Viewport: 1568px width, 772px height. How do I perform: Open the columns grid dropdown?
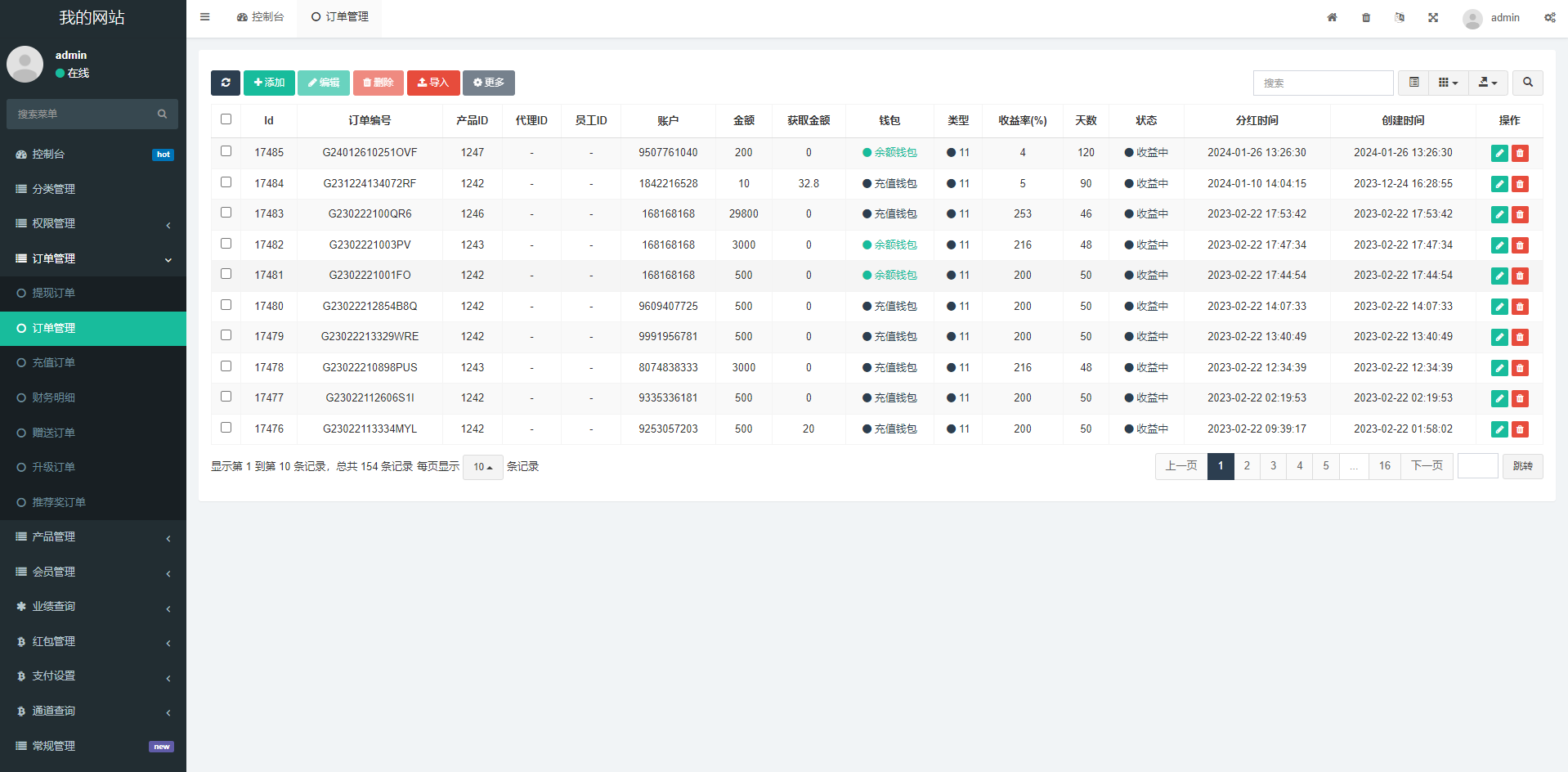1448,83
